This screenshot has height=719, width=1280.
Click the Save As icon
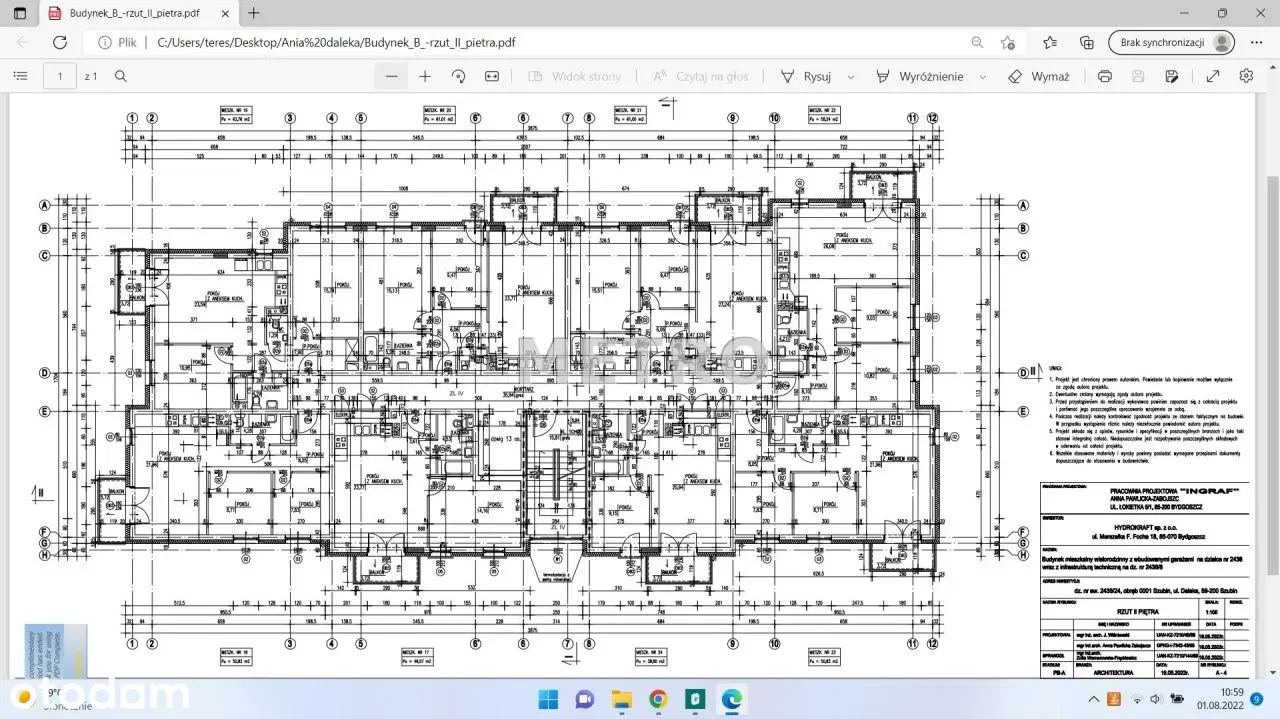click(1172, 76)
